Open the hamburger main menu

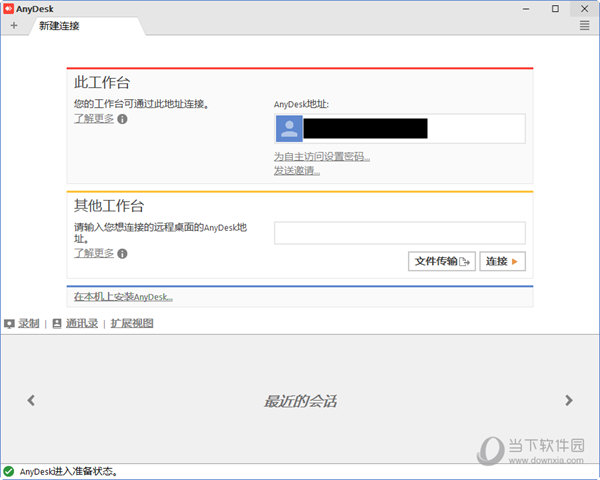tap(584, 26)
